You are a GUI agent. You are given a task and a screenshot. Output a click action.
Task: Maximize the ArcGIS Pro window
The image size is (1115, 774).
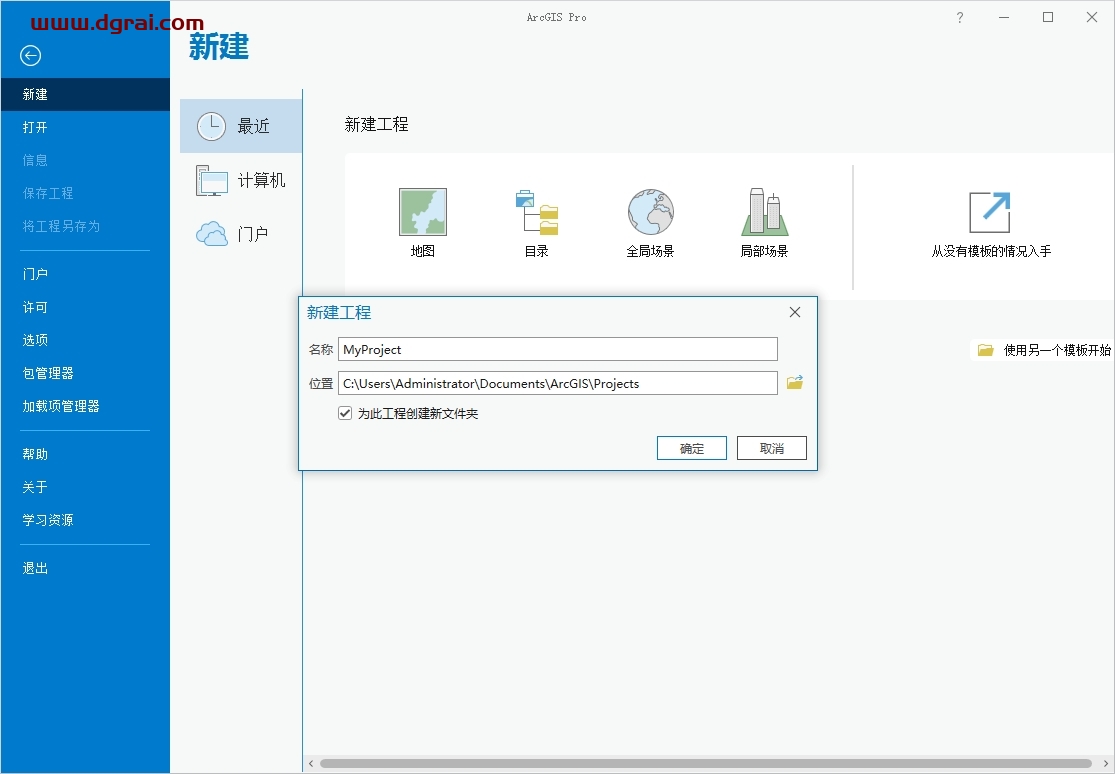click(x=1048, y=17)
